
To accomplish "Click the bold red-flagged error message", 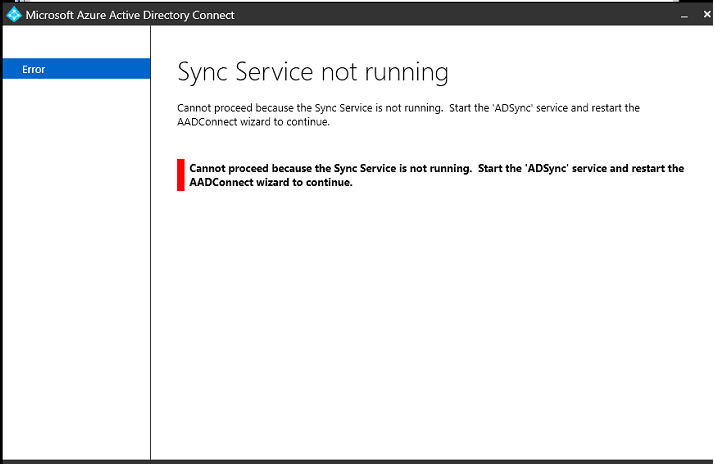I will point(436,175).
